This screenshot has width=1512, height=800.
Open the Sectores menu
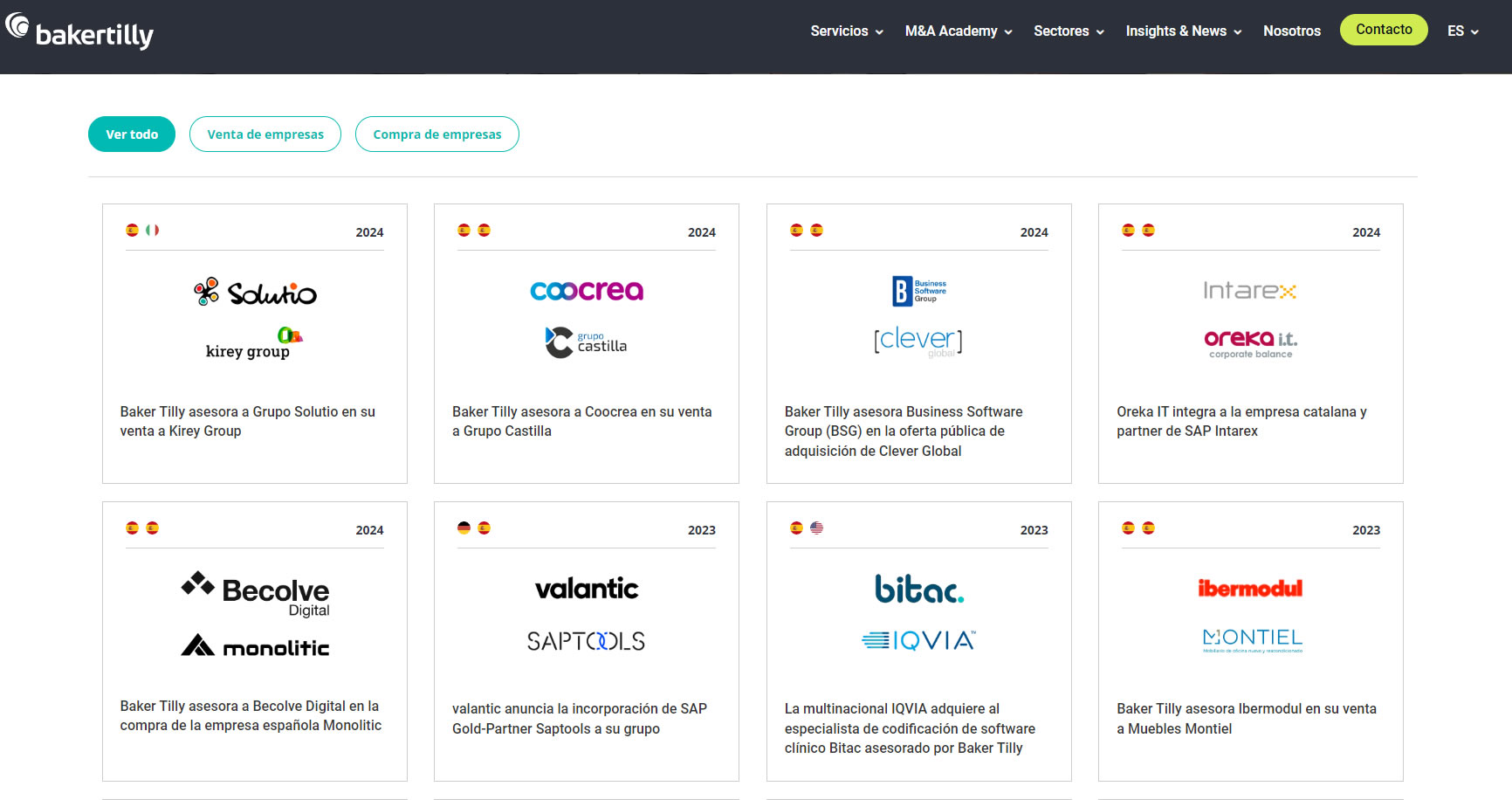1069,31
